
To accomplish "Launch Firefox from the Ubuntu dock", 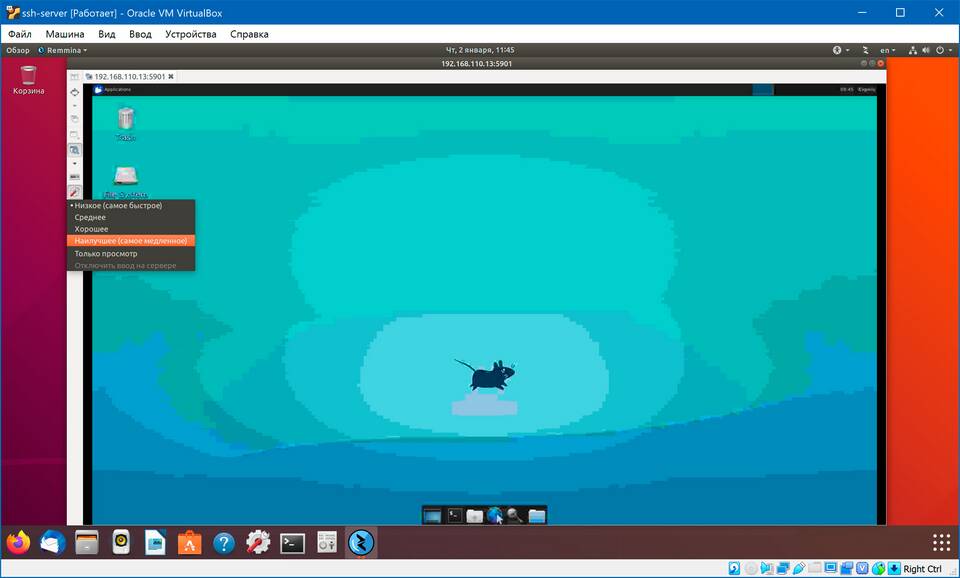I will point(18,542).
